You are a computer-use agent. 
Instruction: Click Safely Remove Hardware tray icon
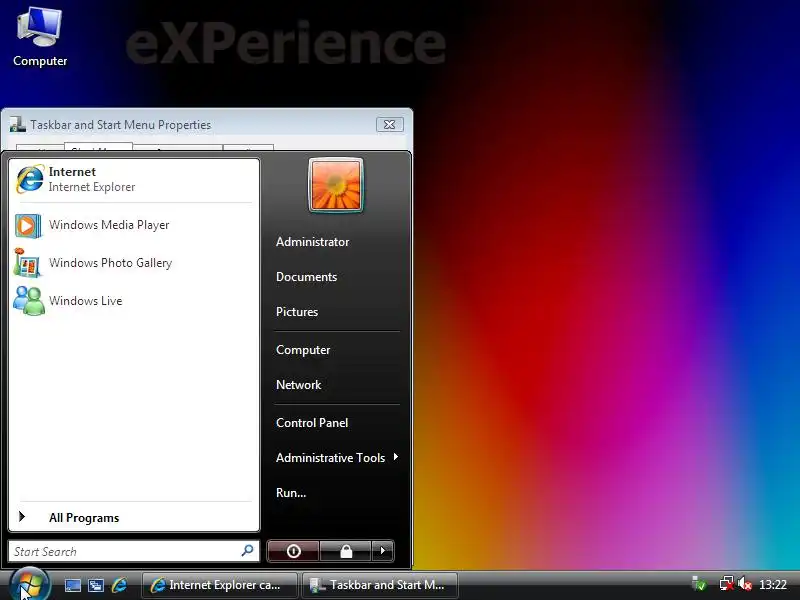coord(698,584)
